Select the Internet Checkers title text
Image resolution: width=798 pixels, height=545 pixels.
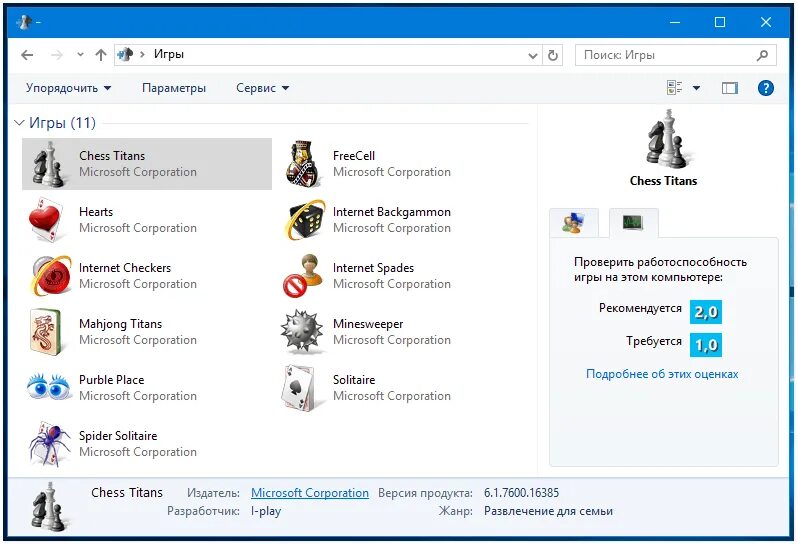pos(125,268)
